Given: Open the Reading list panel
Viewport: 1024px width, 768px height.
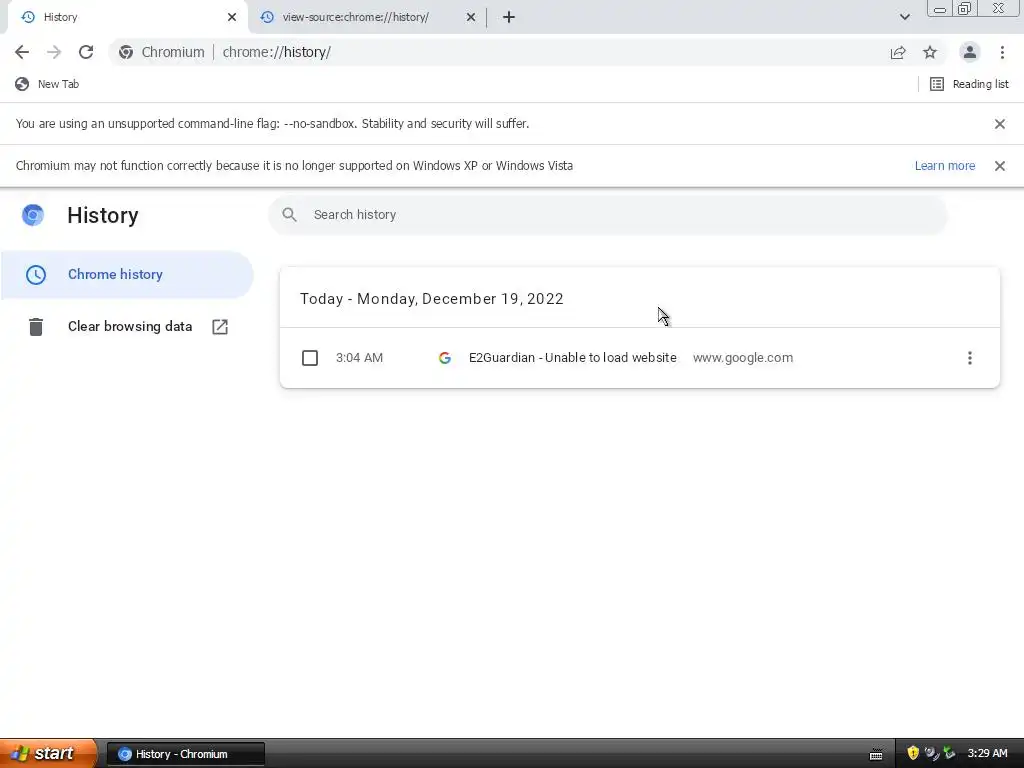Looking at the screenshot, I should (969, 84).
